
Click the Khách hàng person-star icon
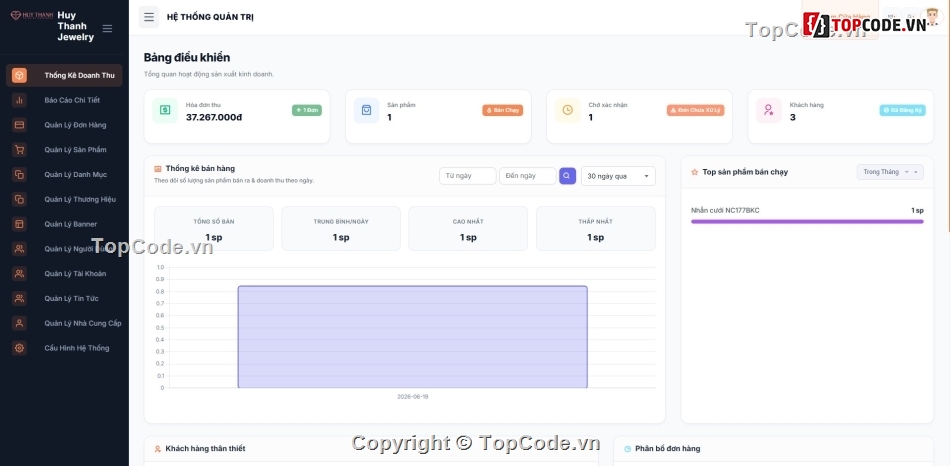pos(768,110)
